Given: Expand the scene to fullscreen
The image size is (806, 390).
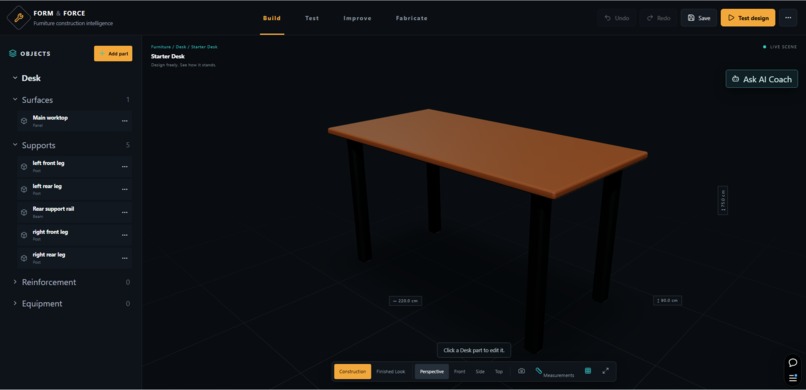Looking at the screenshot, I should (x=606, y=371).
